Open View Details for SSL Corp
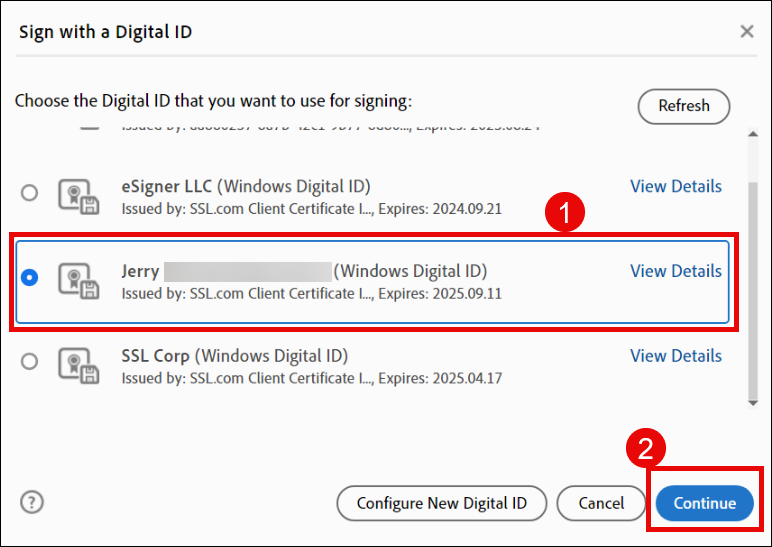 tap(675, 356)
